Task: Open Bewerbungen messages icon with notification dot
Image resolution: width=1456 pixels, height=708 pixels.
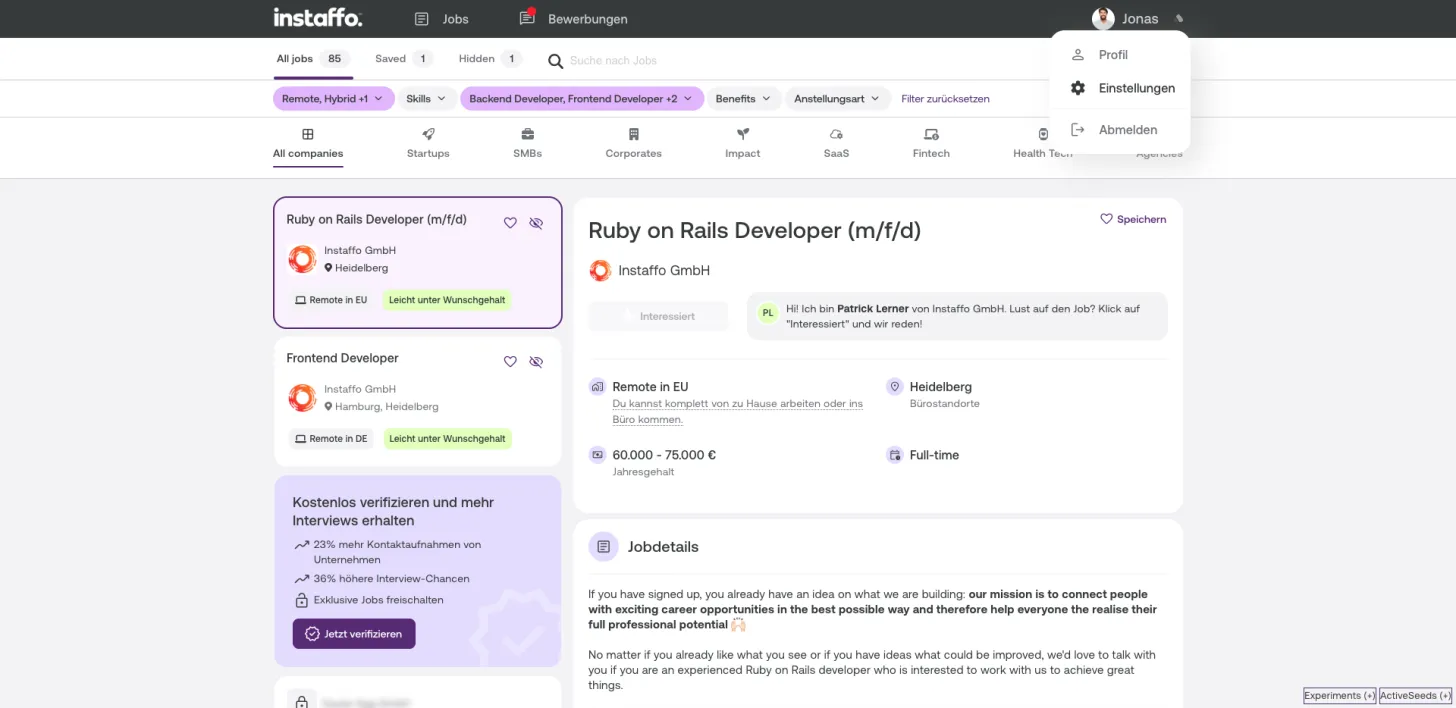Action: (x=527, y=18)
